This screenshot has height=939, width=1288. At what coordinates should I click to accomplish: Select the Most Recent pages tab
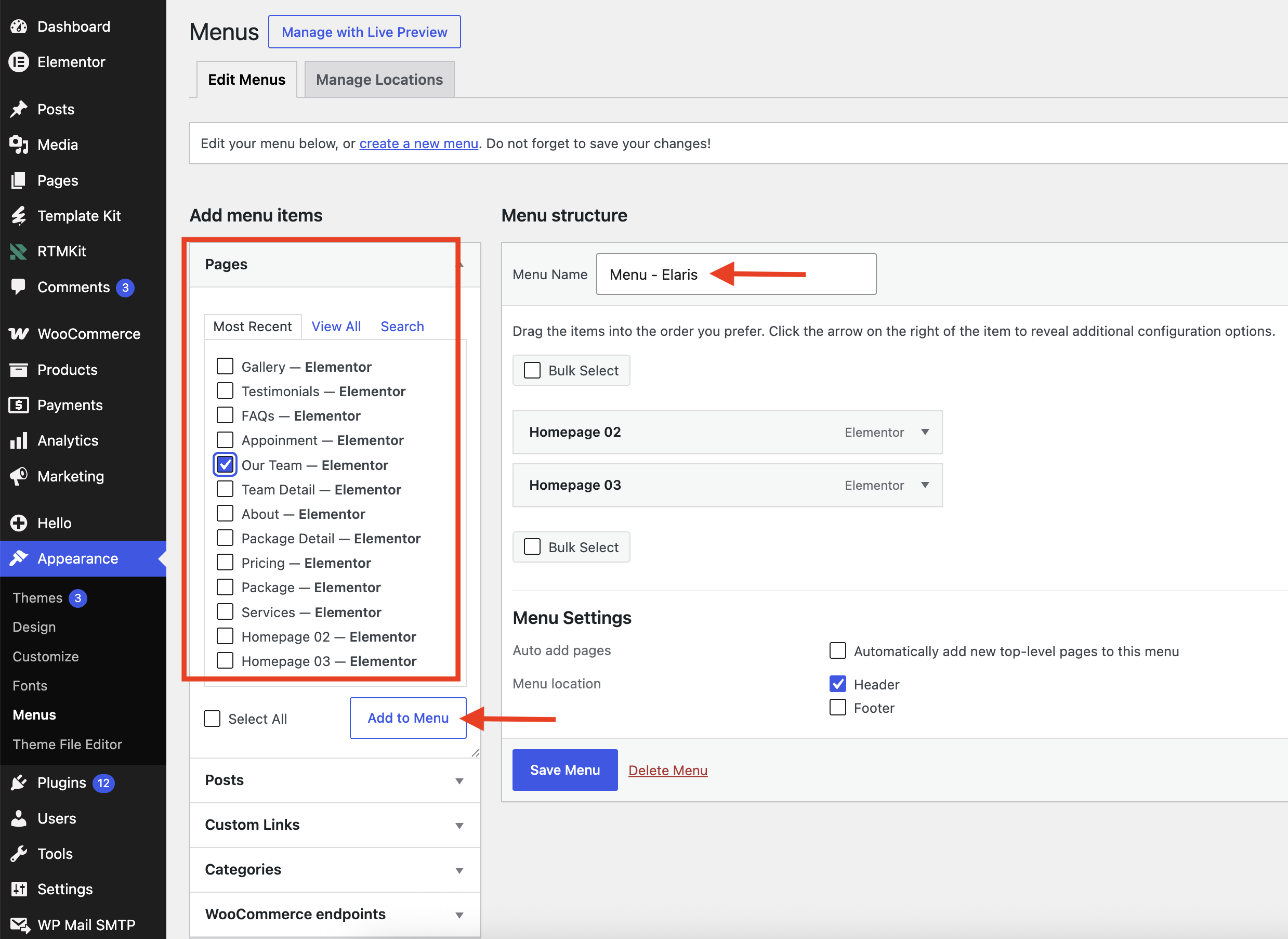click(252, 327)
